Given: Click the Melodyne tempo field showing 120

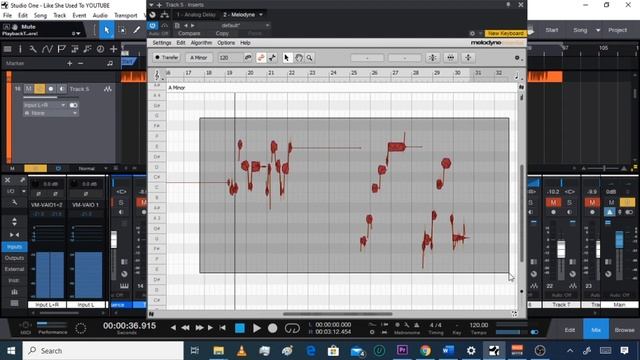Looking at the screenshot, I should [x=230, y=58].
